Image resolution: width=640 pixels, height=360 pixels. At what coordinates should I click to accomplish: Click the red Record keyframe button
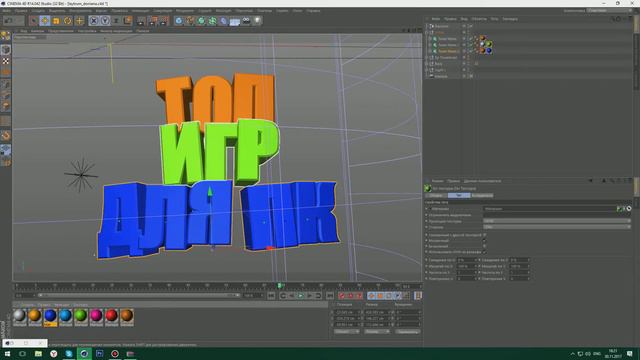tap(342, 296)
